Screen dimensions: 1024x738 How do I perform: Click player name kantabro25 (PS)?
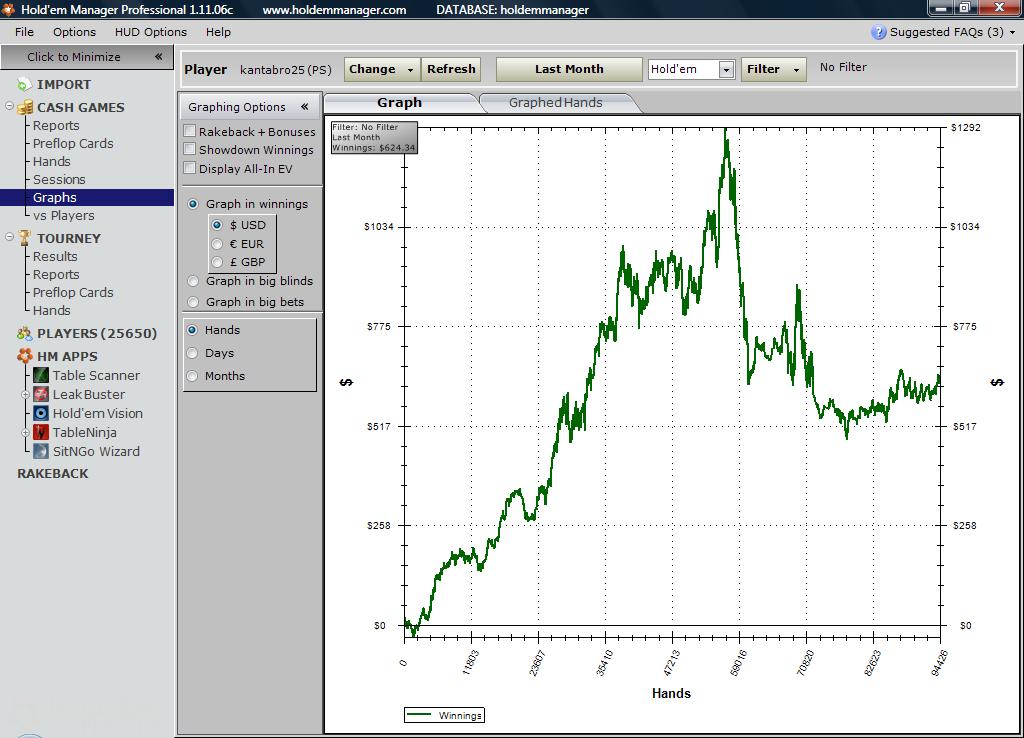pyautogui.click(x=286, y=69)
